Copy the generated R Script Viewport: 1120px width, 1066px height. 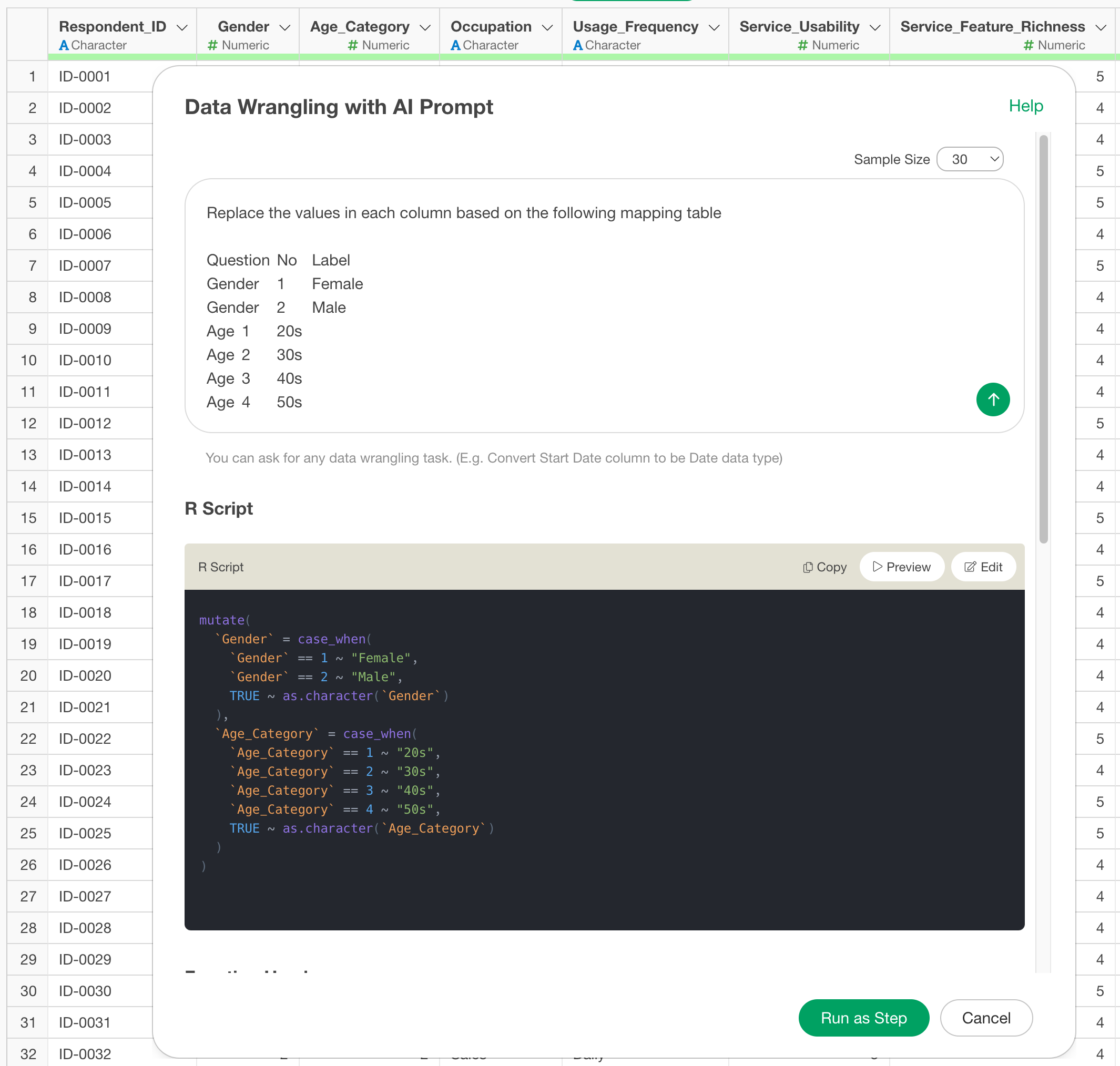click(x=824, y=567)
